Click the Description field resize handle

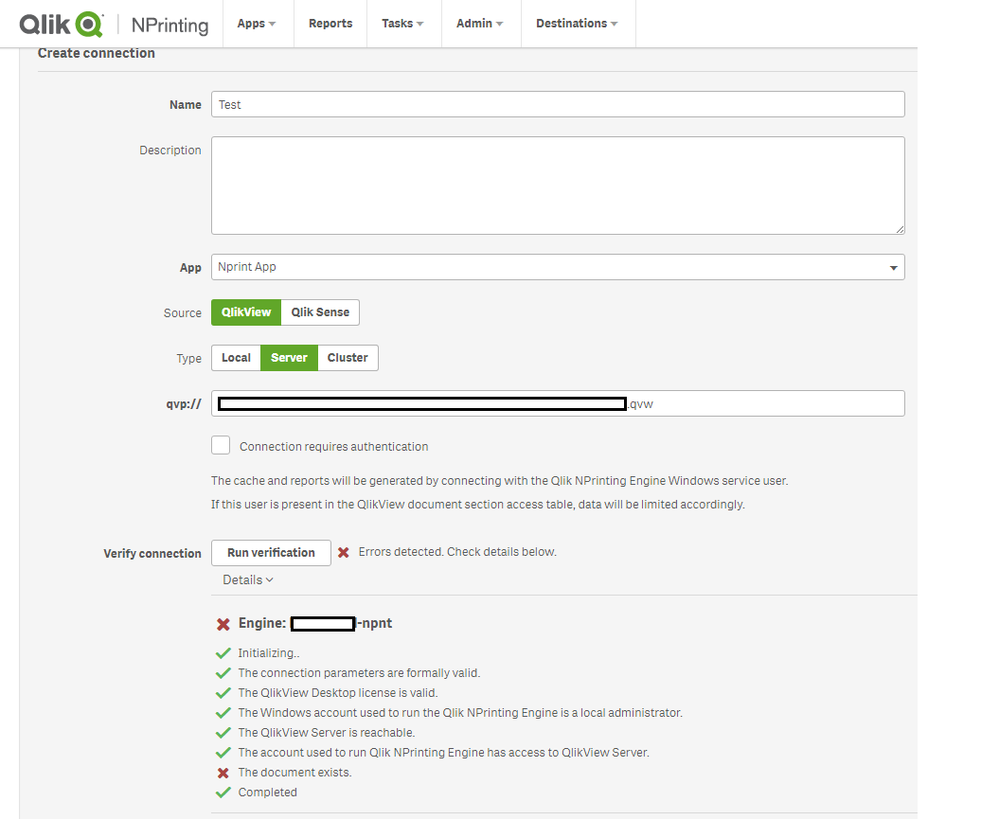(899, 229)
